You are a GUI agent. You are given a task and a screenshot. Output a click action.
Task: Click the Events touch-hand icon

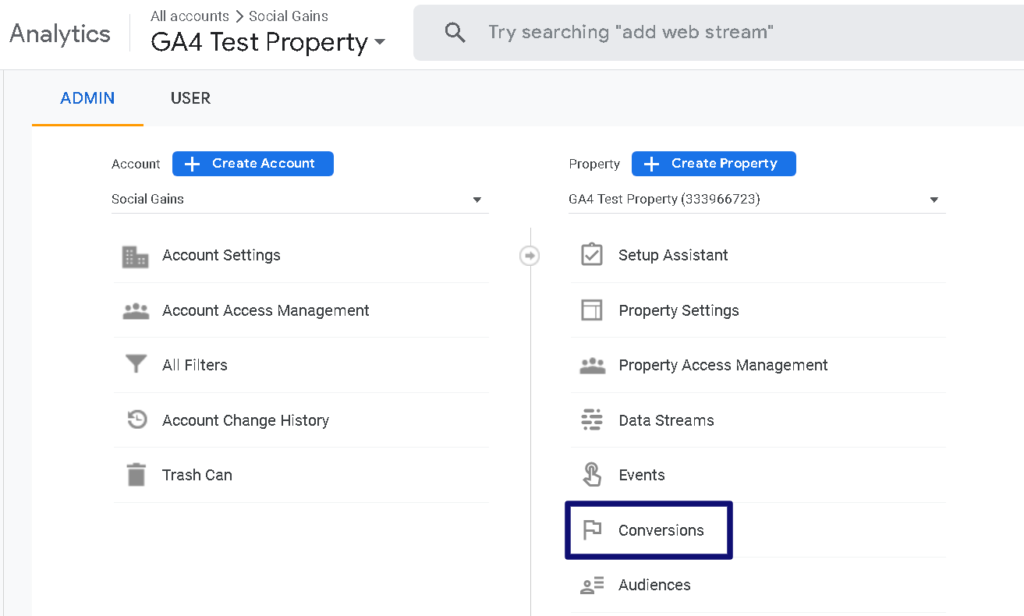[x=592, y=474]
